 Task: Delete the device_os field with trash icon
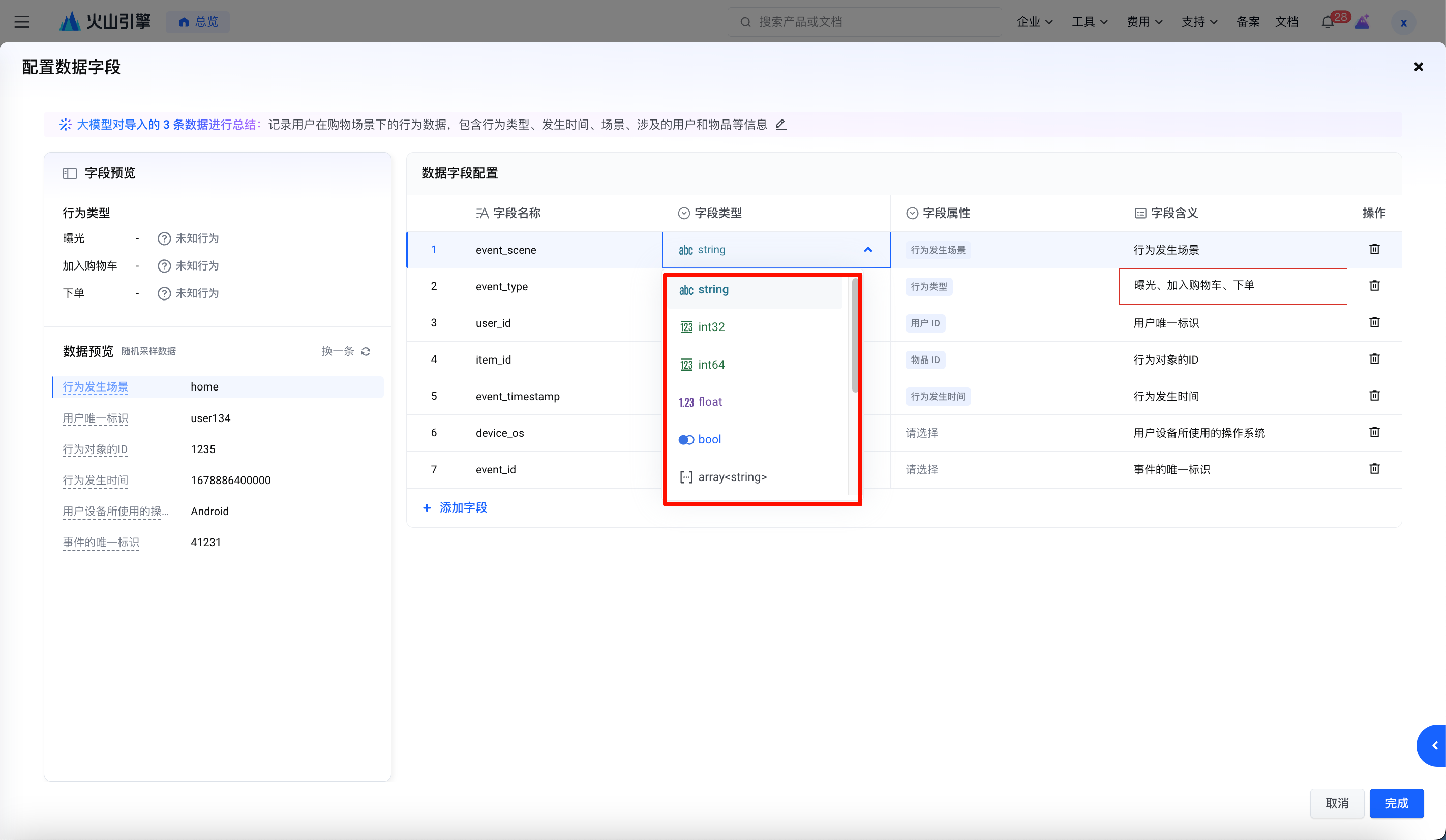coord(1374,432)
